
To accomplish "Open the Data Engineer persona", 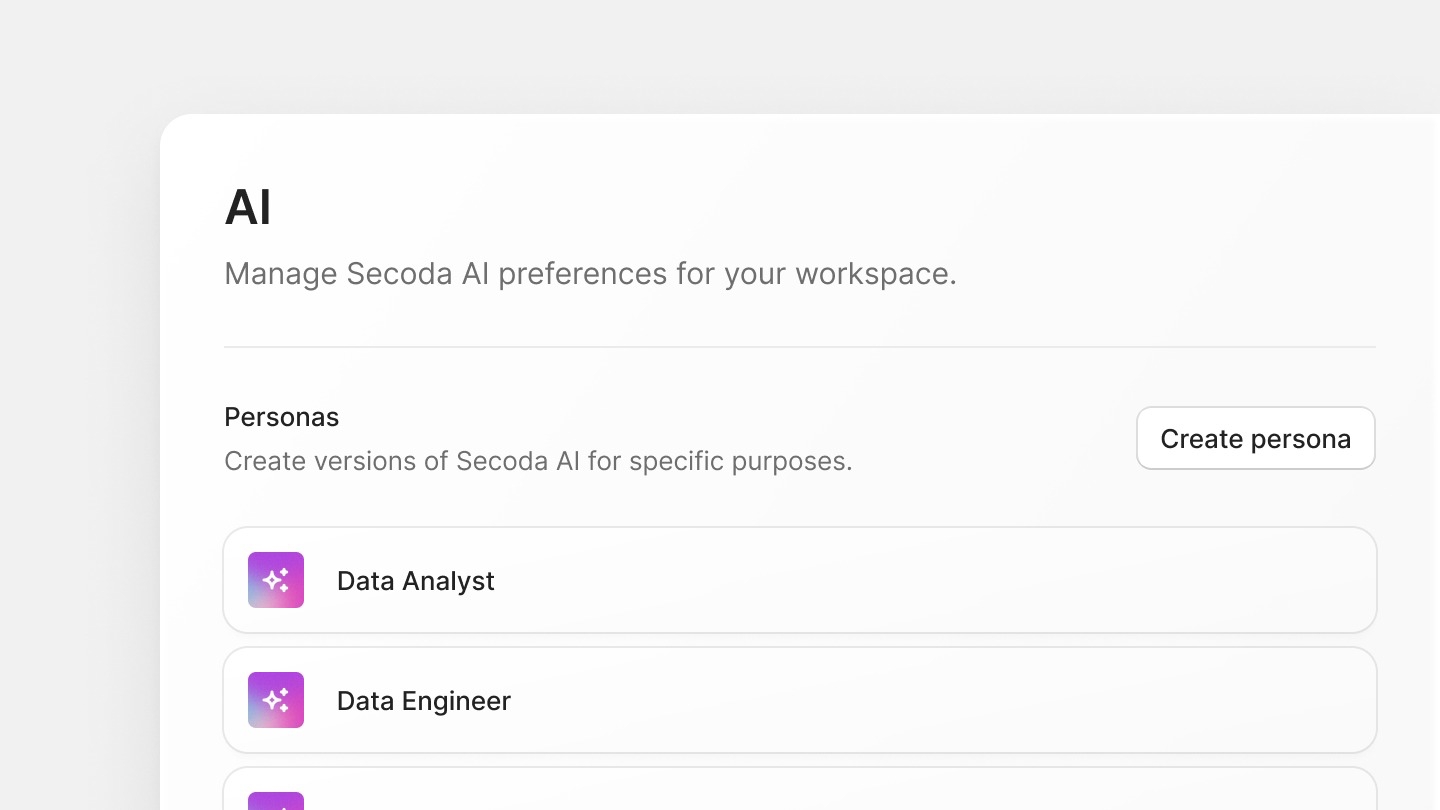I will (x=423, y=701).
